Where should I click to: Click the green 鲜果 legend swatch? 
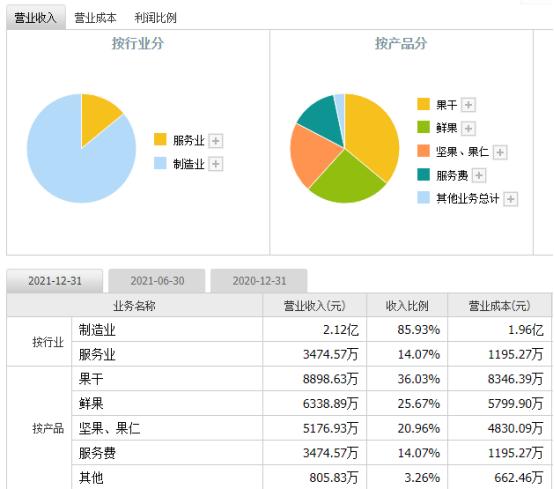coord(423,127)
